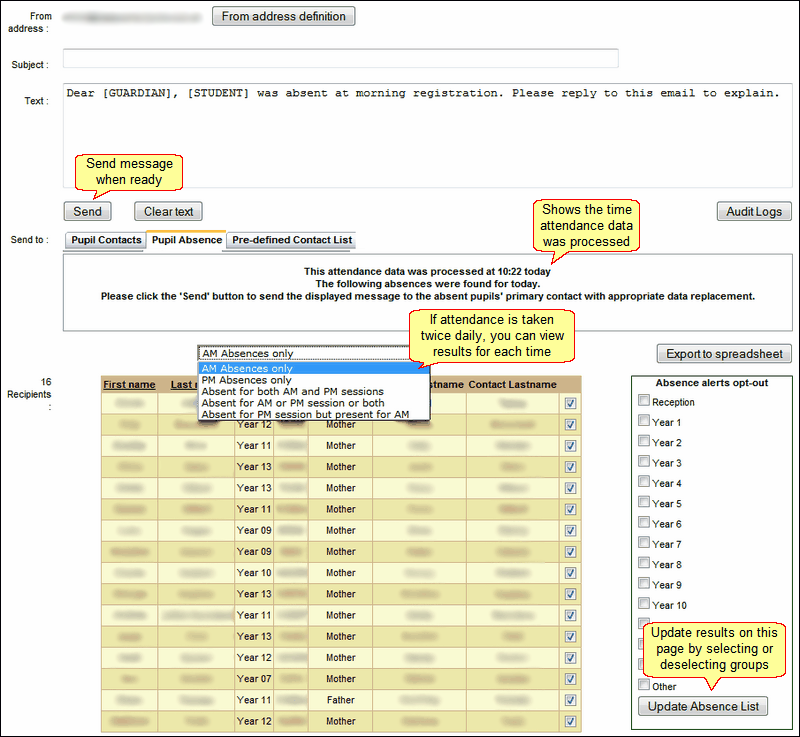This screenshot has height=737, width=800.
Task: Click the Send button
Action: tap(87, 211)
